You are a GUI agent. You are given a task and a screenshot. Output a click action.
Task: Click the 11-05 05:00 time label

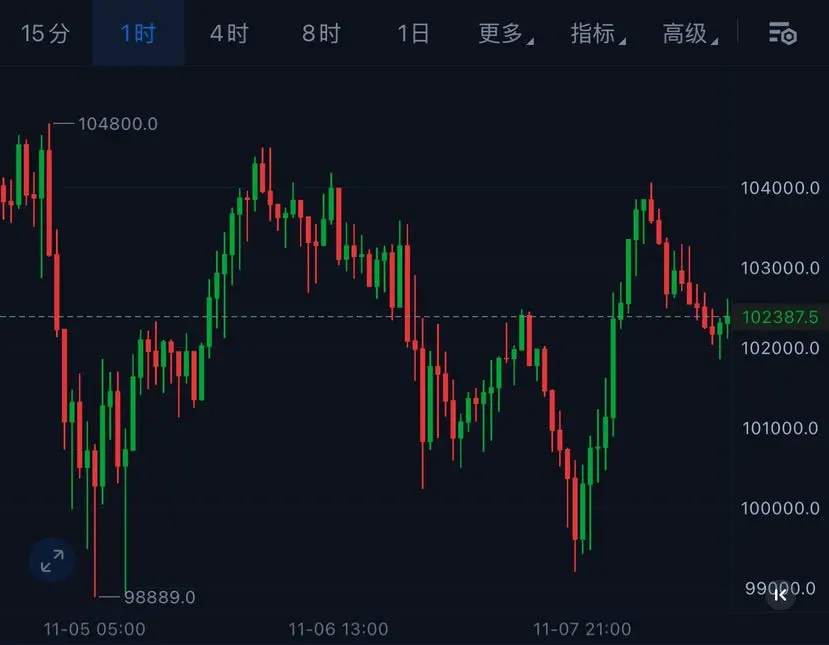point(95,629)
